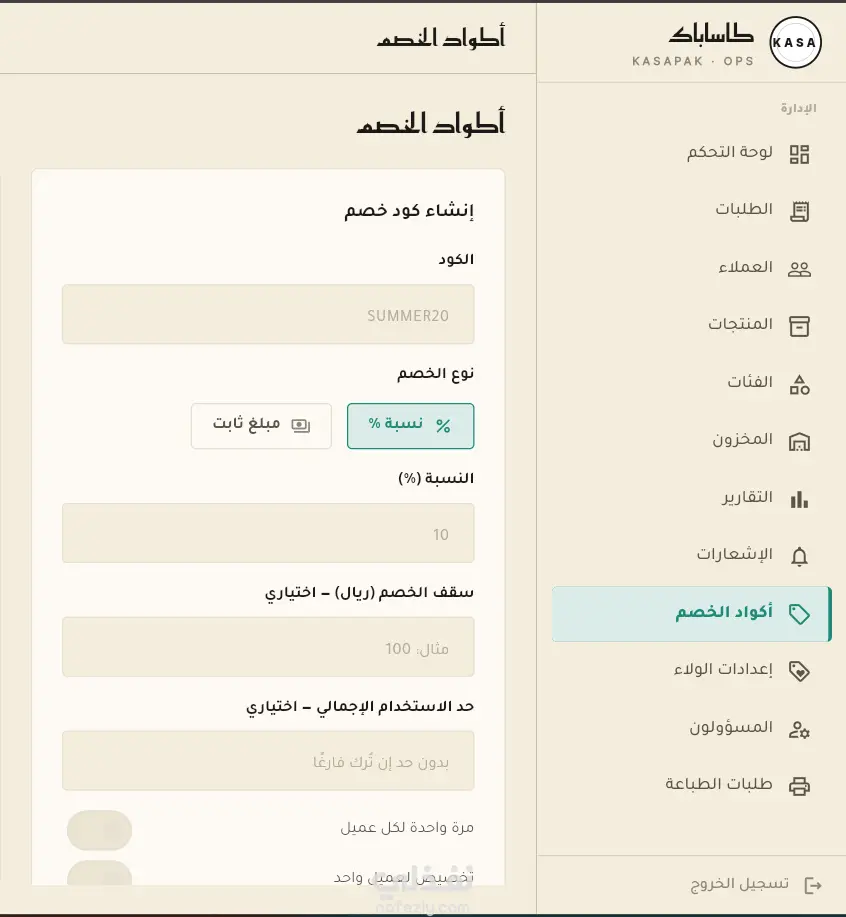
Task: Focus the code field showing SUMMER20
Action: pos(268,315)
